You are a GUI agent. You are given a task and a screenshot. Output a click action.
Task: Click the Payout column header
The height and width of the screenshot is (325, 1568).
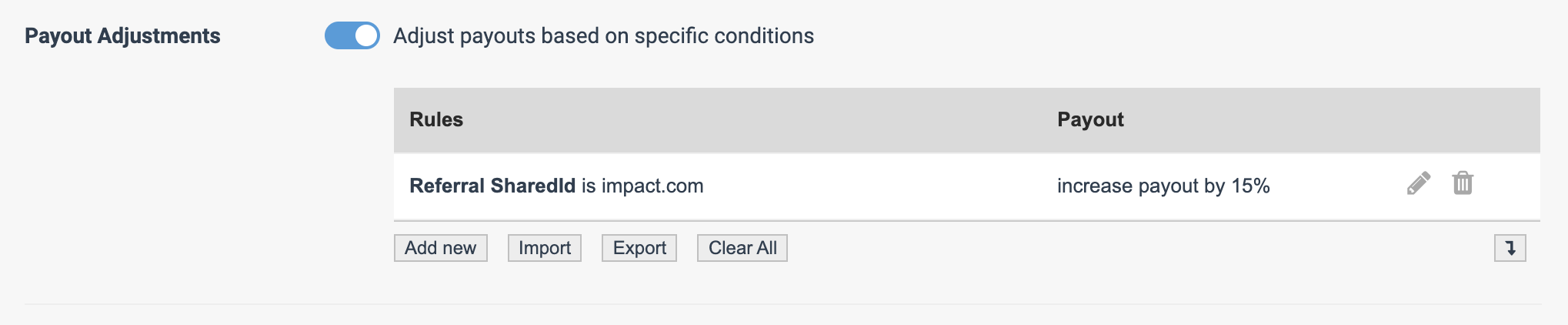(x=1090, y=119)
